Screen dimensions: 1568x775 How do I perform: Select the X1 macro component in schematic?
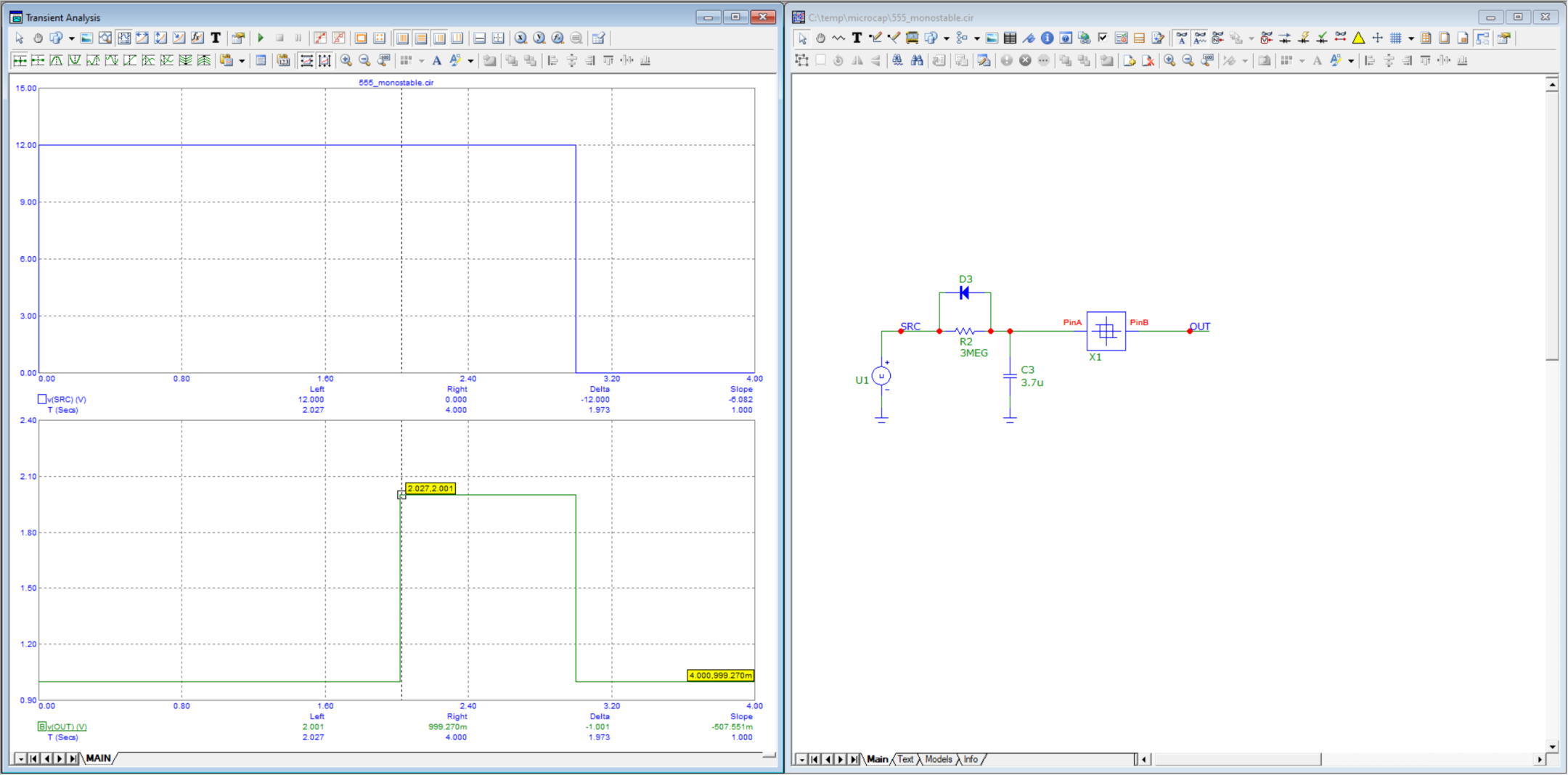1106,332
